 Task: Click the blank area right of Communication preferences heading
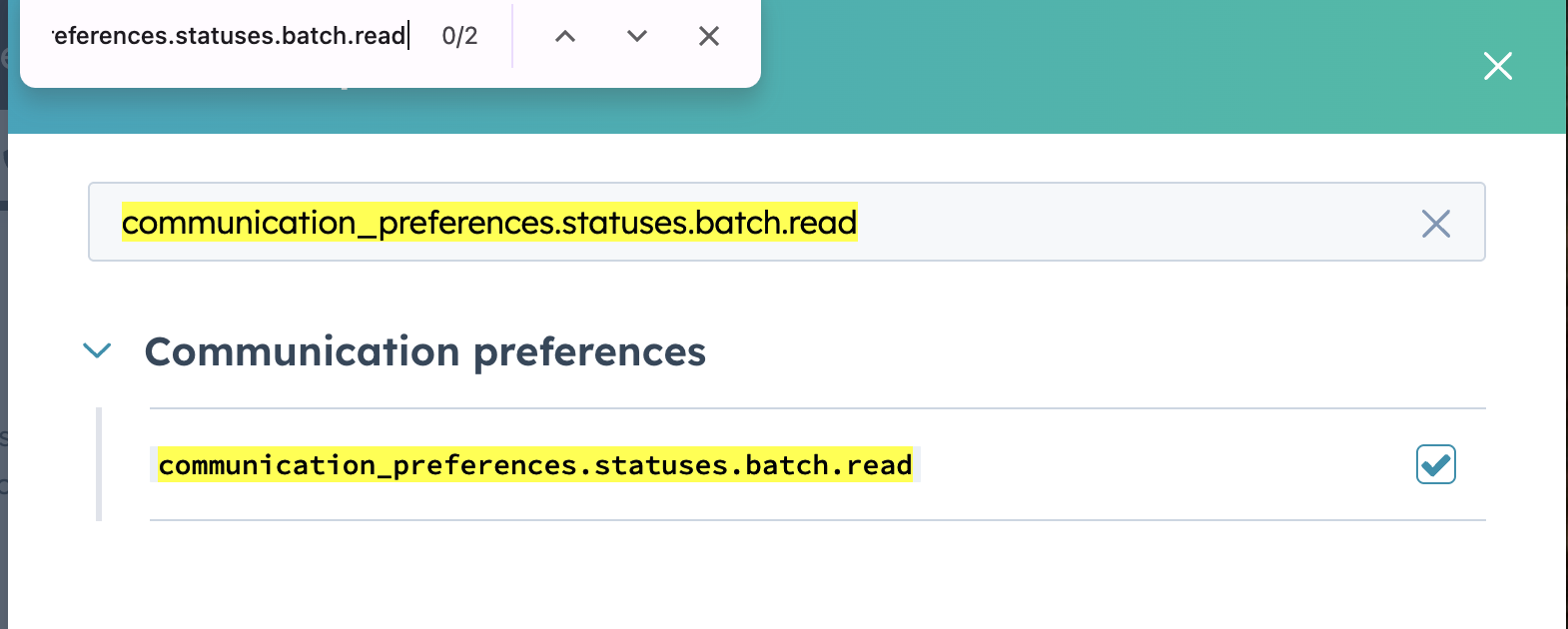click(1099, 351)
